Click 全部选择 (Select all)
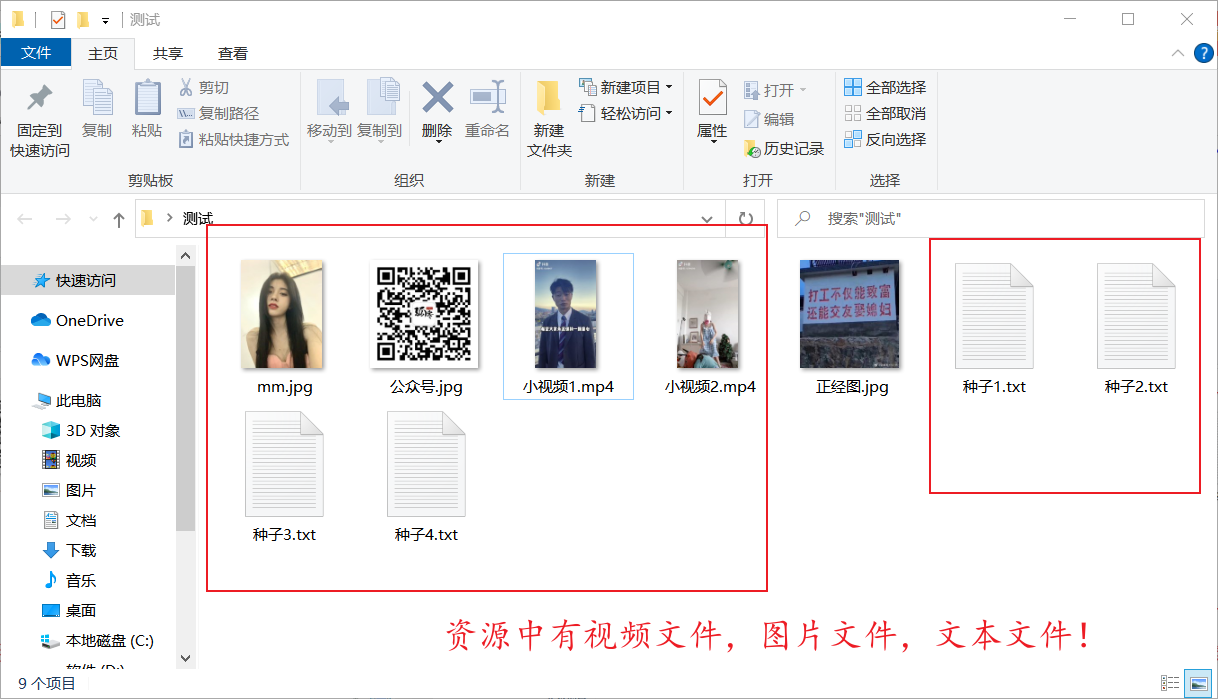This screenshot has height=699, width=1218. coord(885,88)
